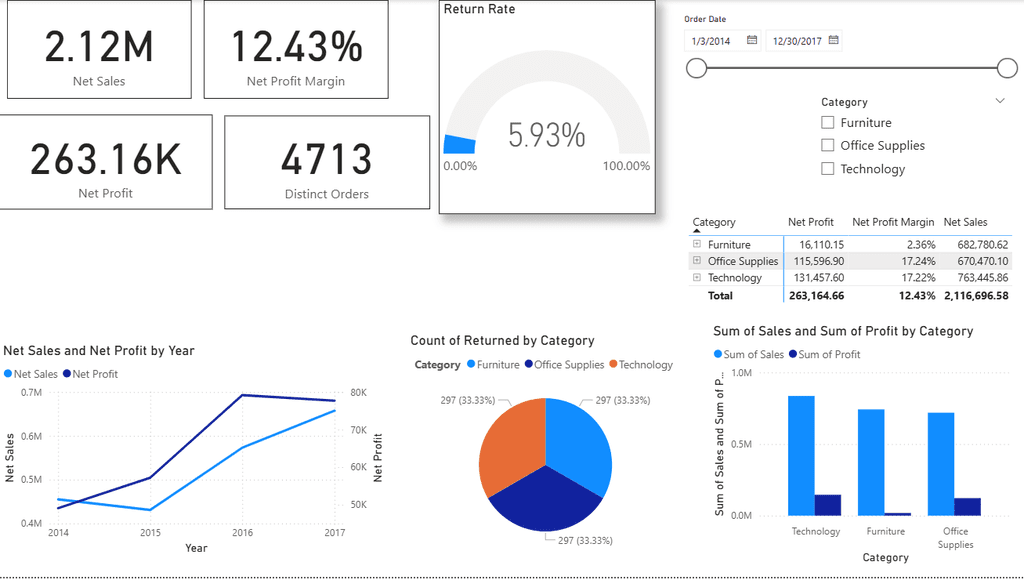Check the Technology category checkbox
This screenshot has height=580, width=1024.
click(827, 169)
